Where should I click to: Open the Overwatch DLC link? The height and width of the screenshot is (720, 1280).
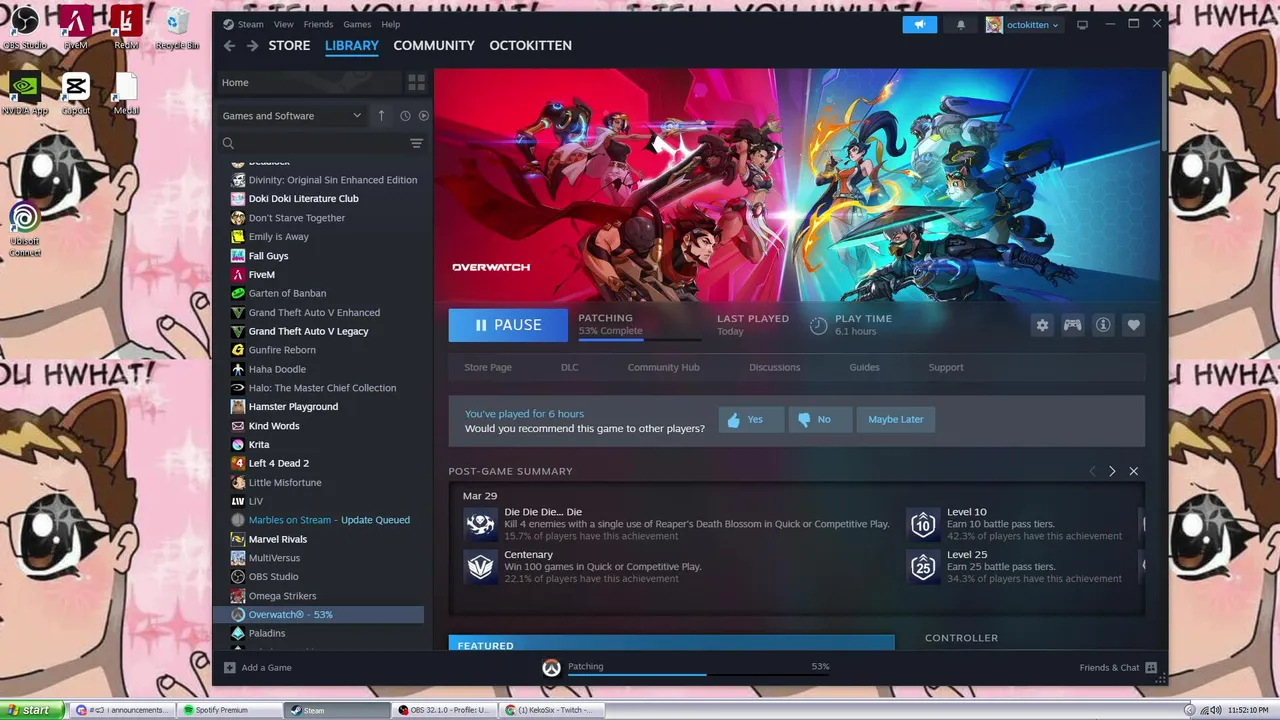click(x=569, y=368)
